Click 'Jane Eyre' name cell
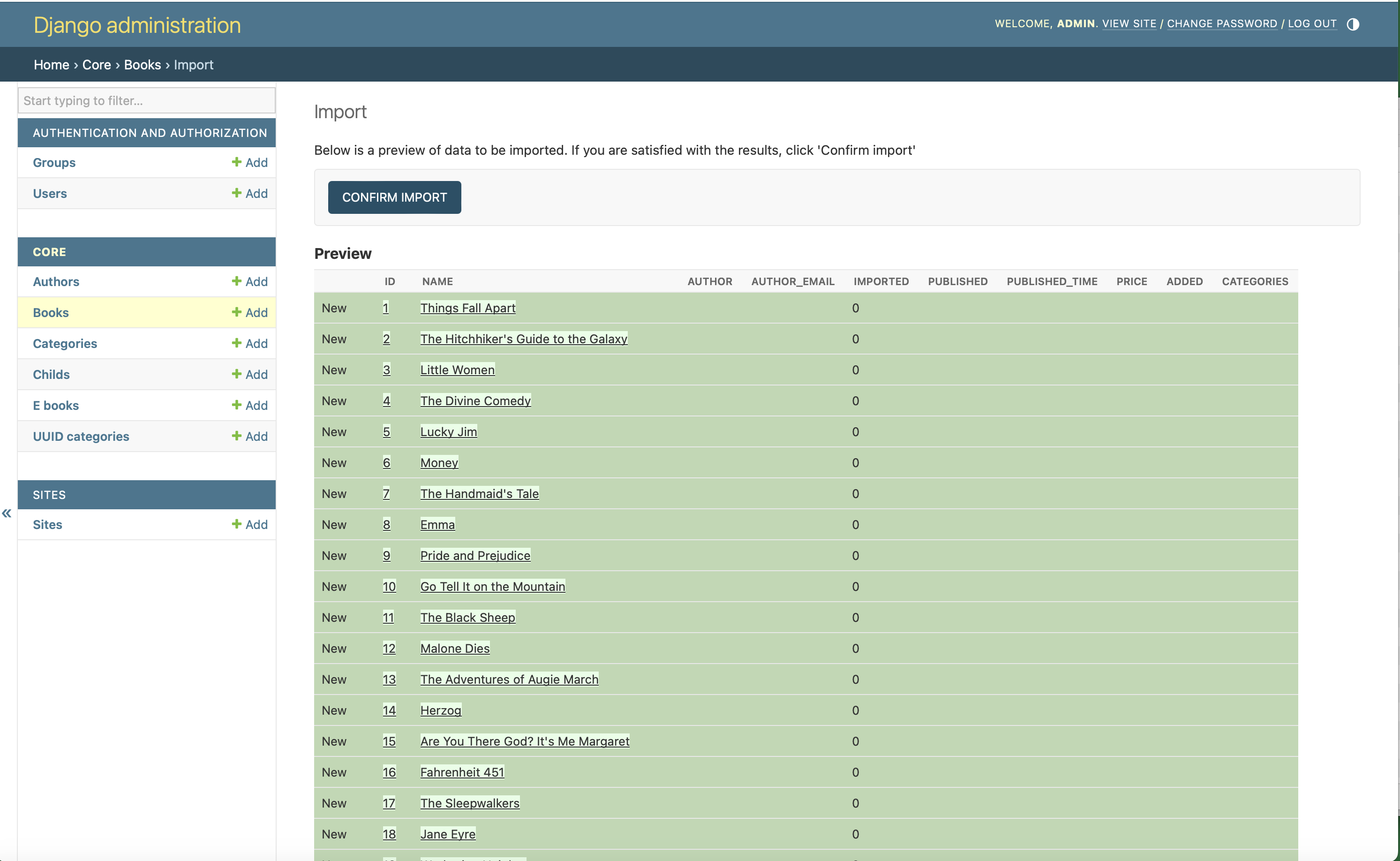The image size is (1400, 861). click(x=447, y=834)
